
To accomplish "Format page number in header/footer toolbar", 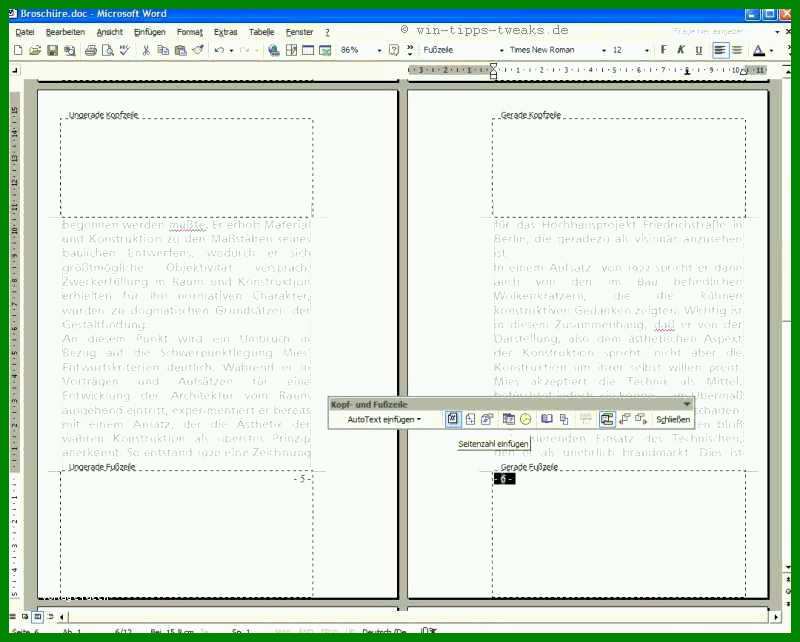I will pos(487,419).
